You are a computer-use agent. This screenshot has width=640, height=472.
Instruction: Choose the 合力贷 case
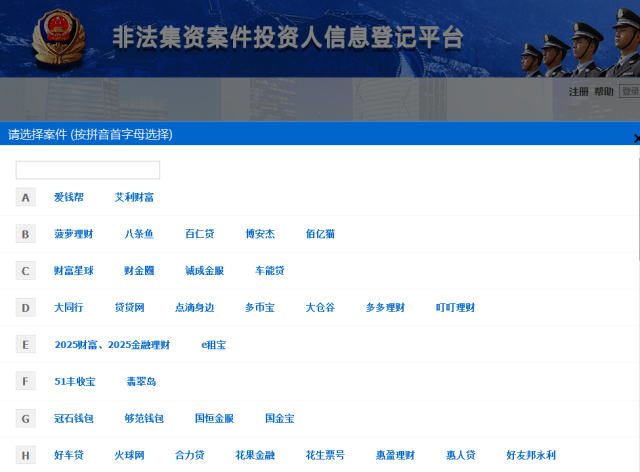coord(190,455)
